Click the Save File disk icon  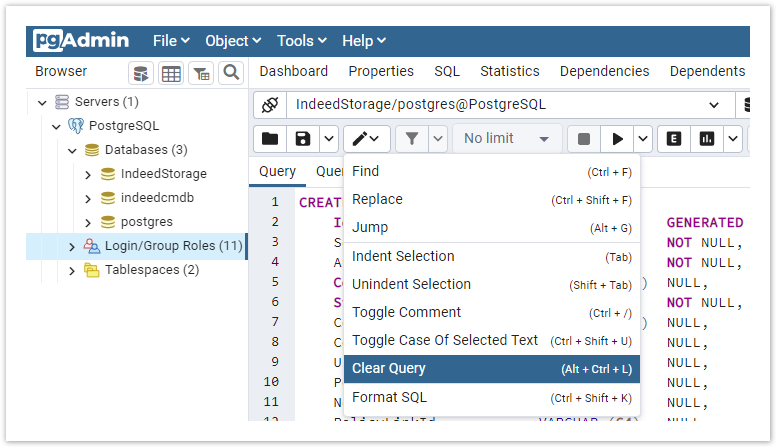(302, 139)
